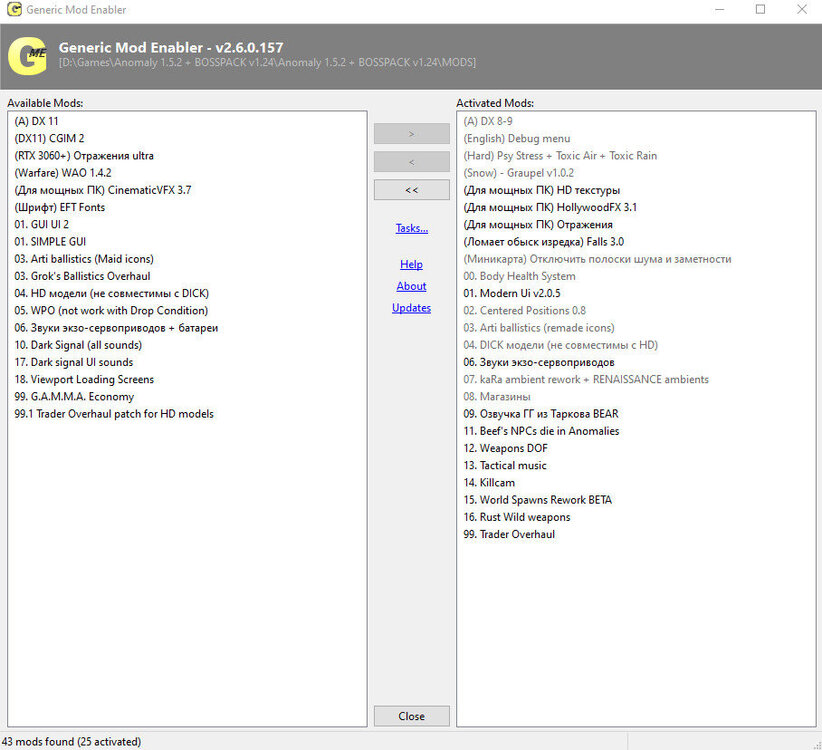Select the (A) DX 11 available mod
822x750 pixels.
click(x=37, y=121)
